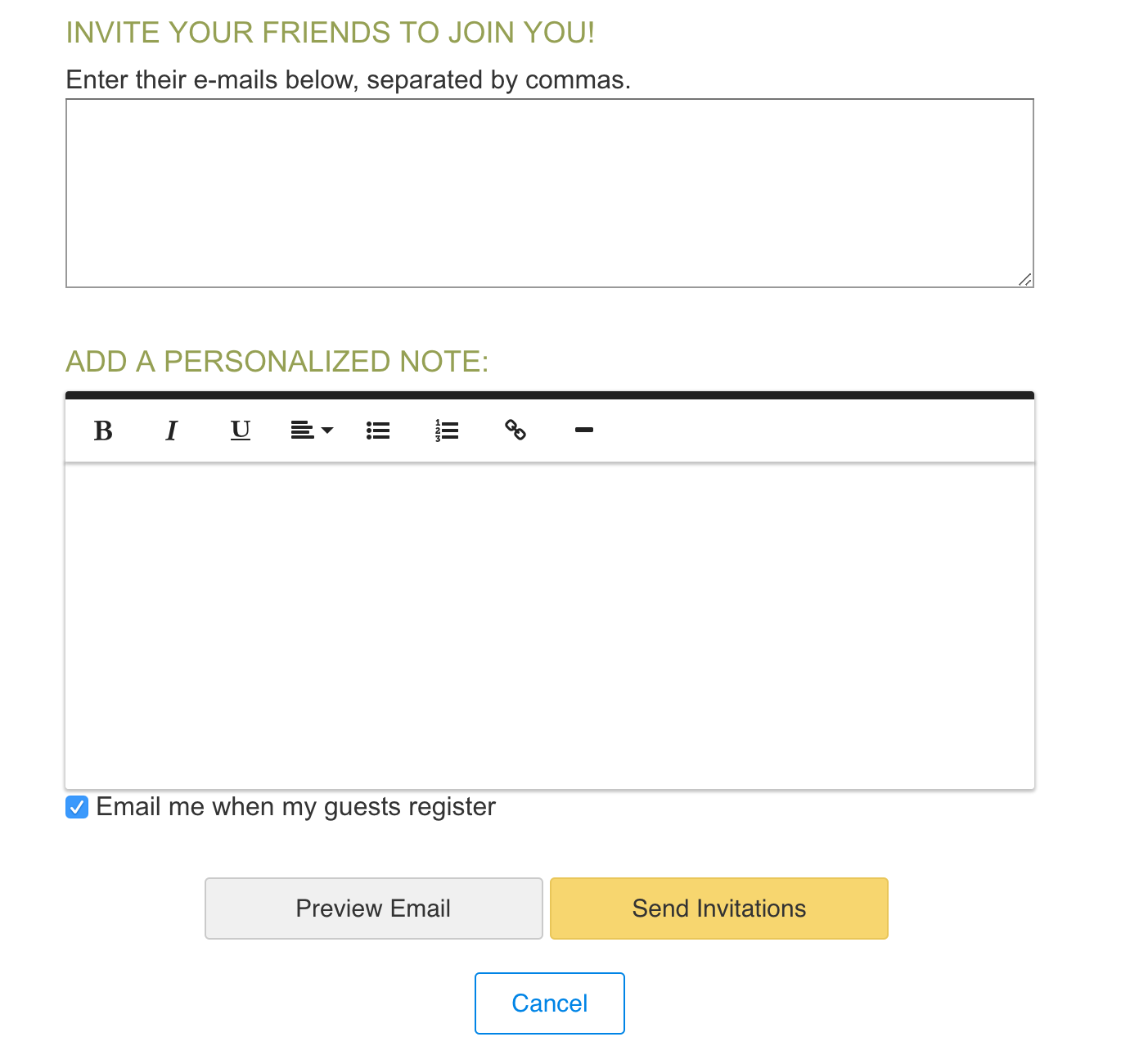Cancel the invitation form
The image size is (1121, 1064).
(550, 1003)
